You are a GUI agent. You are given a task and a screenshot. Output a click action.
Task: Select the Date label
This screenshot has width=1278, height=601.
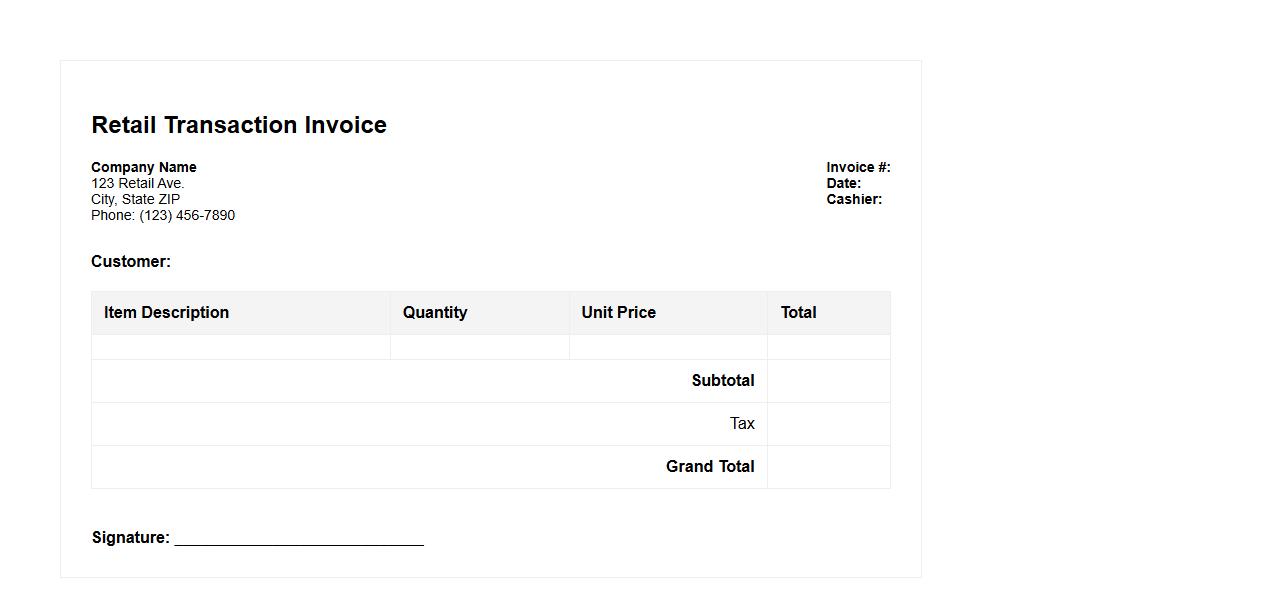(844, 183)
